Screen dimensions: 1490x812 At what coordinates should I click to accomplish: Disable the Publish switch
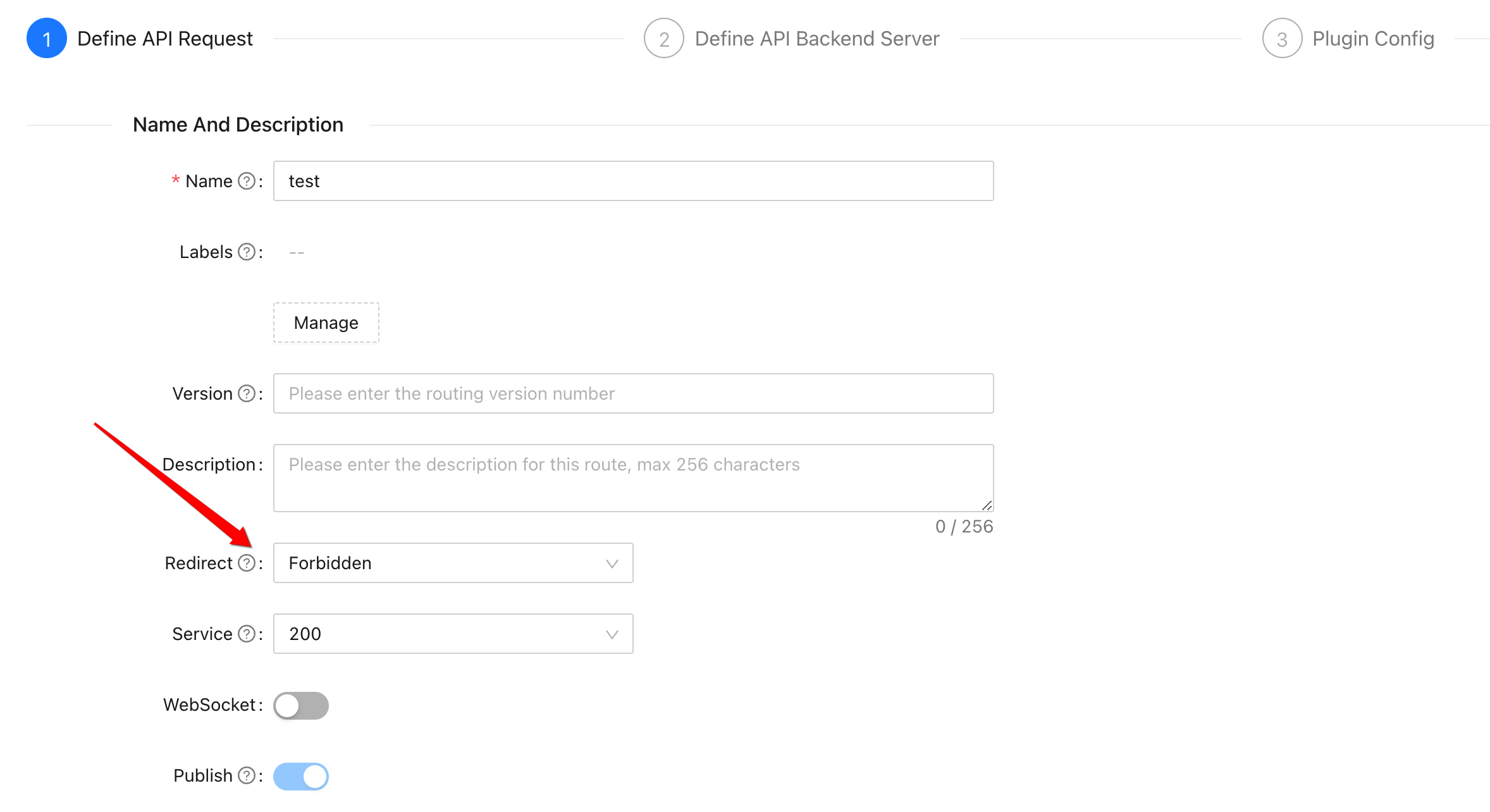click(x=301, y=777)
